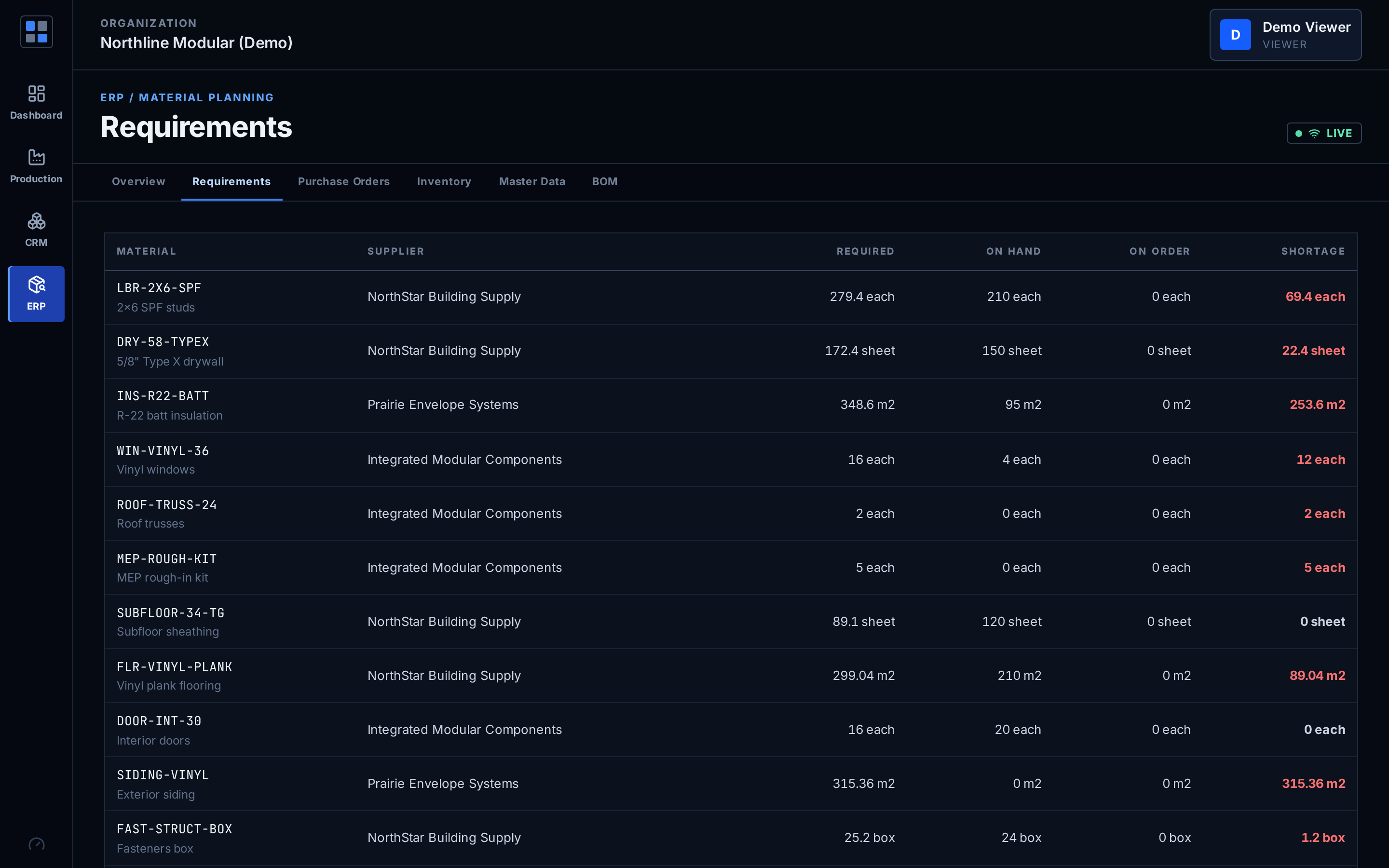Switch to the Overview tab
The width and height of the screenshot is (1389, 868).
click(x=138, y=181)
